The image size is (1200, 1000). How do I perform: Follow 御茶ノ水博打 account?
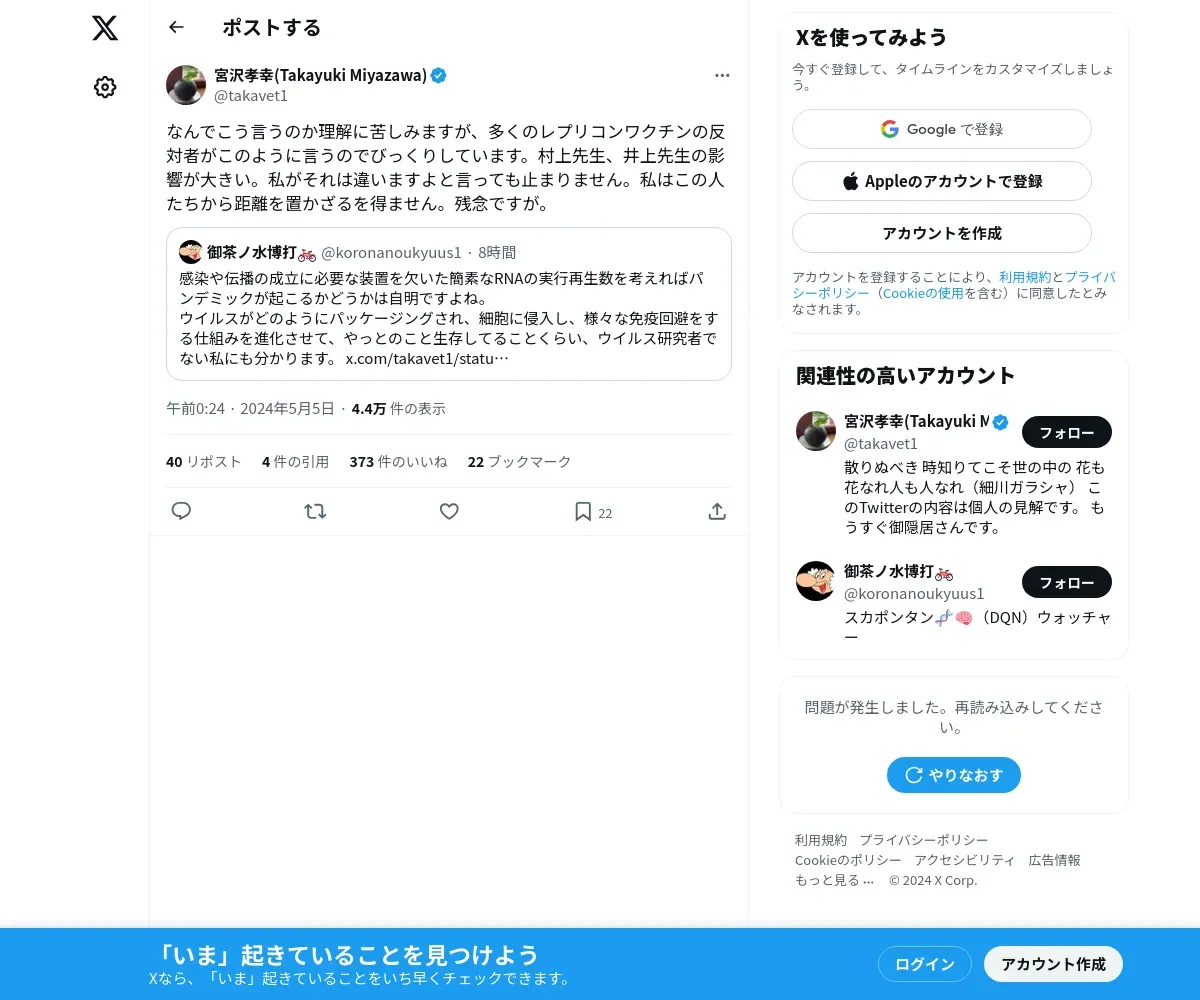click(1067, 582)
